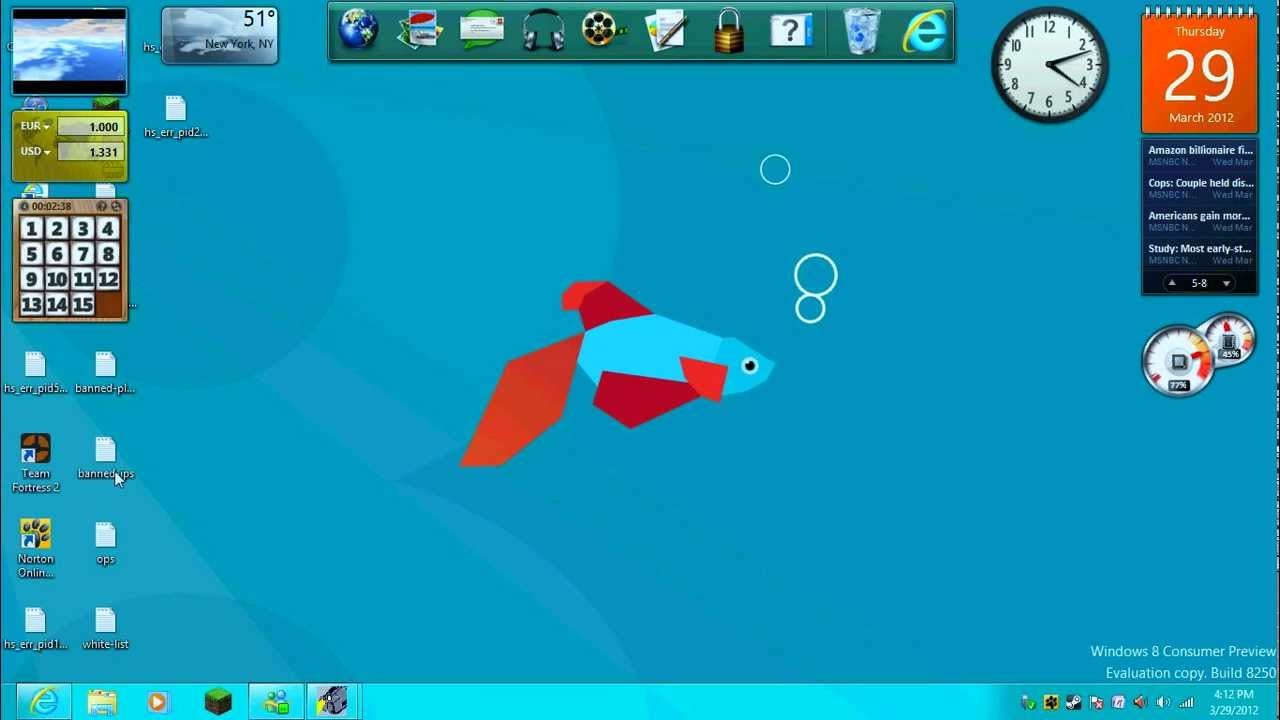
Task: Open the EUR currency dropdown
Action: pyautogui.click(x=35, y=127)
